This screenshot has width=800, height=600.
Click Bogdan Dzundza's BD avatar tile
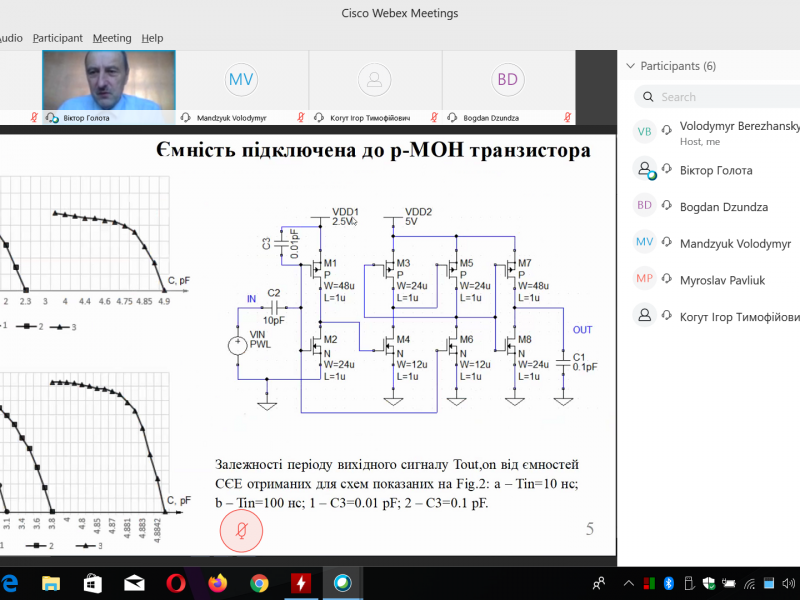coord(508,80)
